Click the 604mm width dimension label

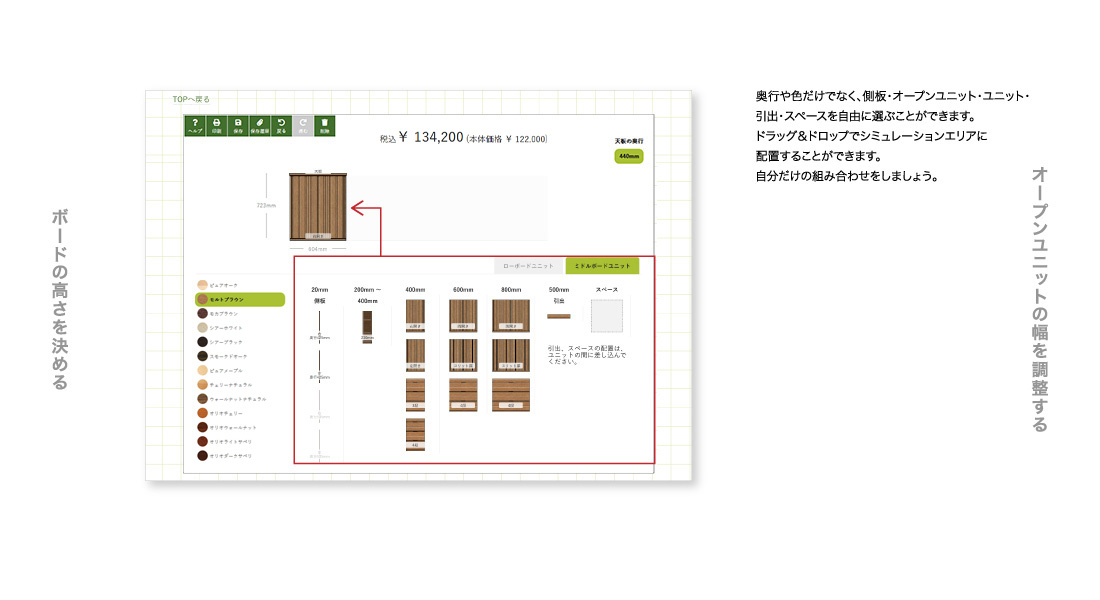tap(318, 249)
